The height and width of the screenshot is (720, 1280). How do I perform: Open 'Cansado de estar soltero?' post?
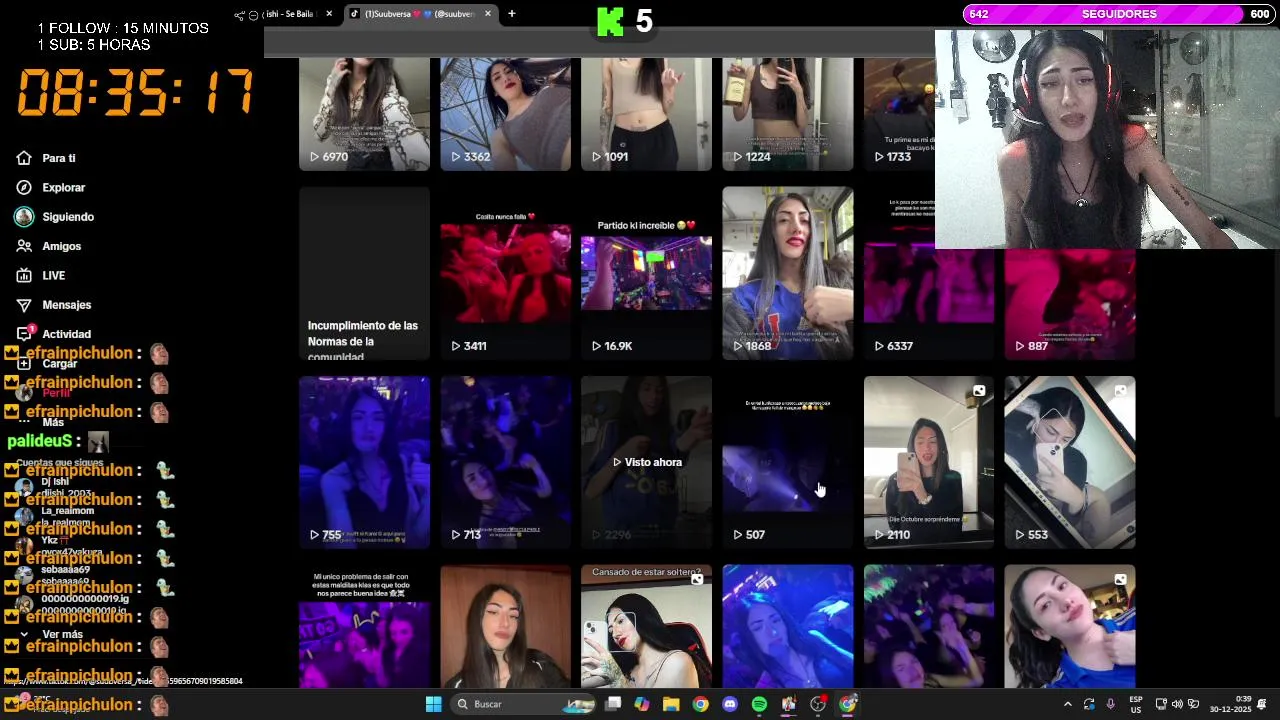pyautogui.click(x=646, y=627)
